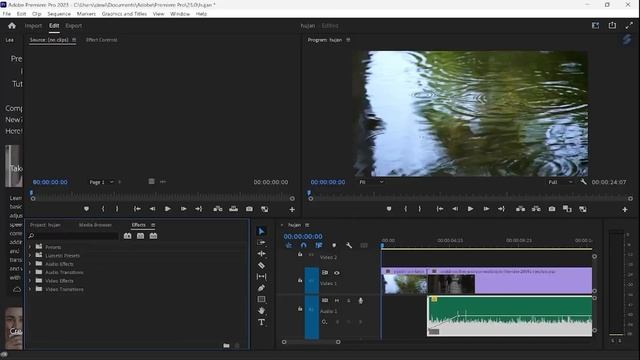Open the File menu

tap(7, 14)
